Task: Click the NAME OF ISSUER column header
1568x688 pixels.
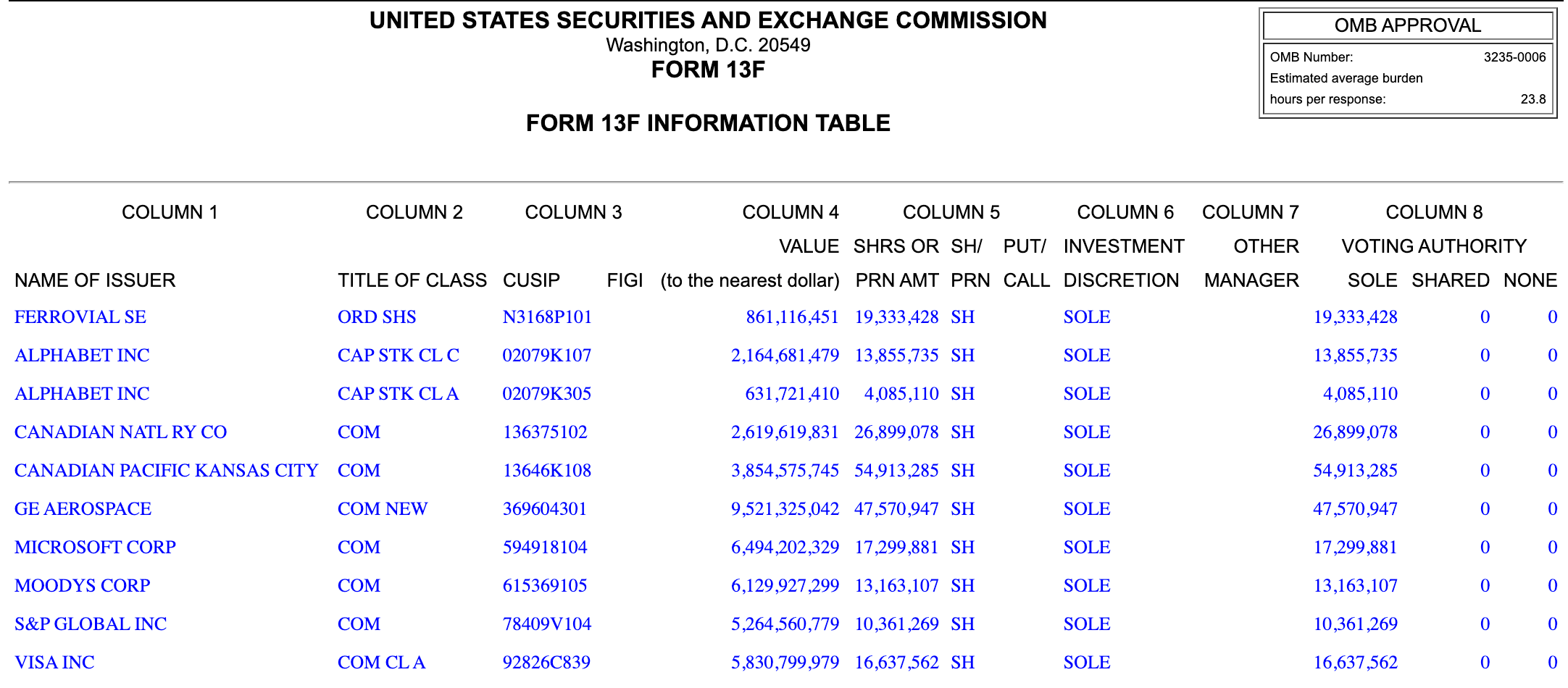Action: (95, 280)
